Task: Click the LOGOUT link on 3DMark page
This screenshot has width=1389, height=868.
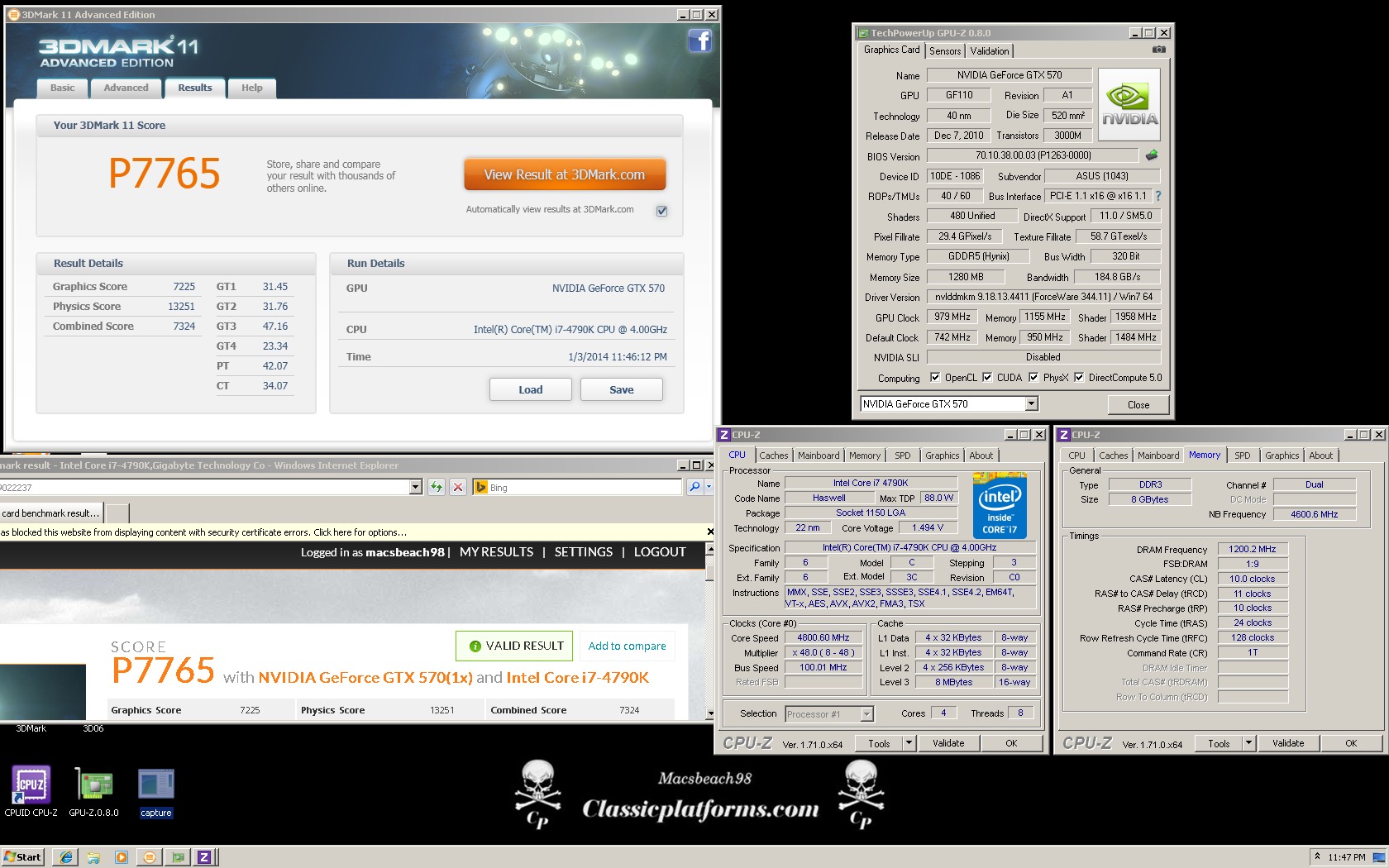Action: (x=660, y=552)
